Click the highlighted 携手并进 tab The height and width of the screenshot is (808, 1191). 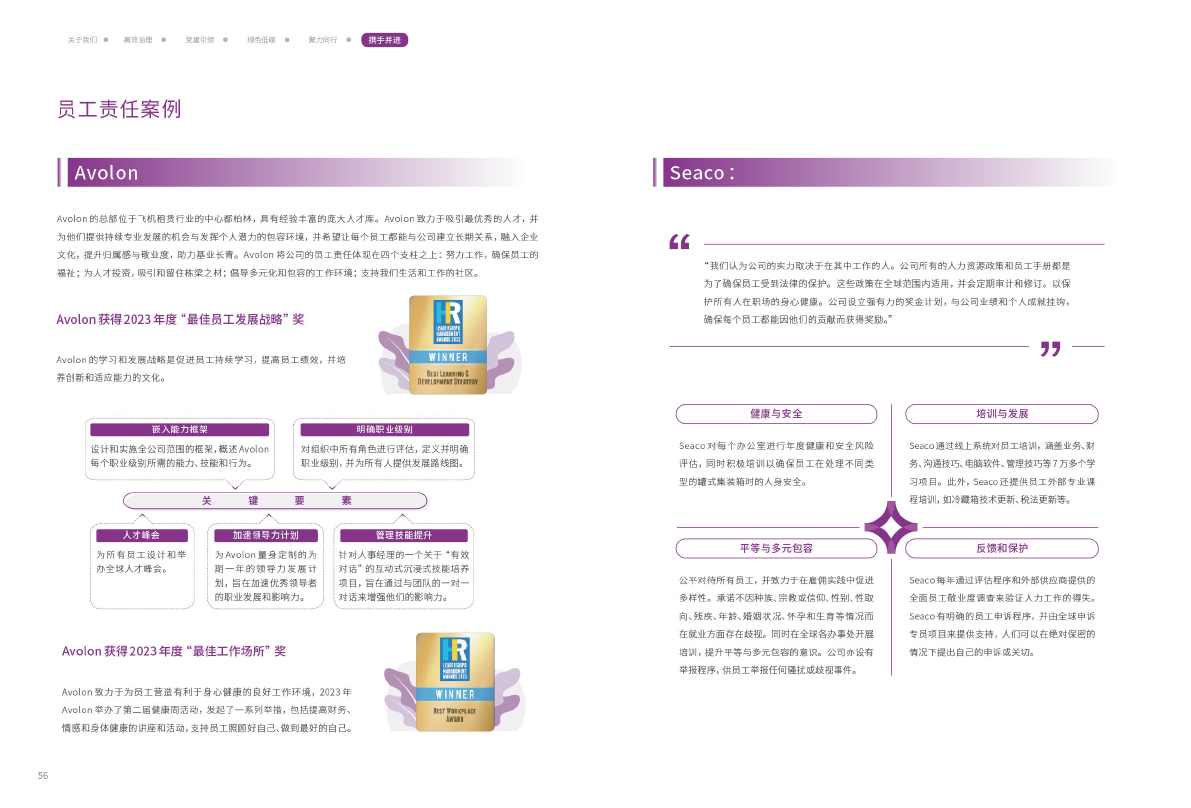[384, 40]
